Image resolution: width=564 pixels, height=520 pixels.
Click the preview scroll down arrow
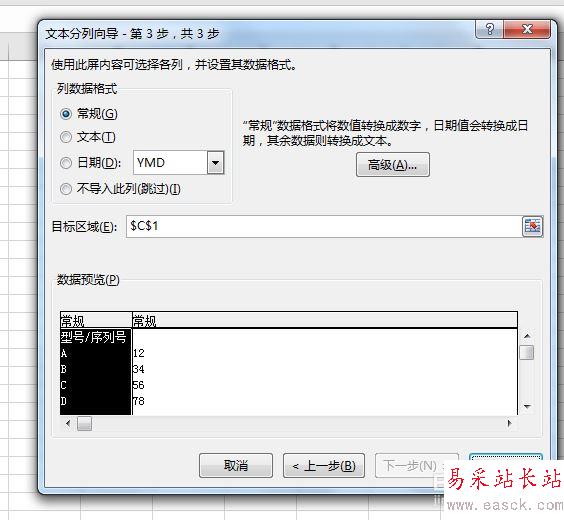(x=527, y=407)
